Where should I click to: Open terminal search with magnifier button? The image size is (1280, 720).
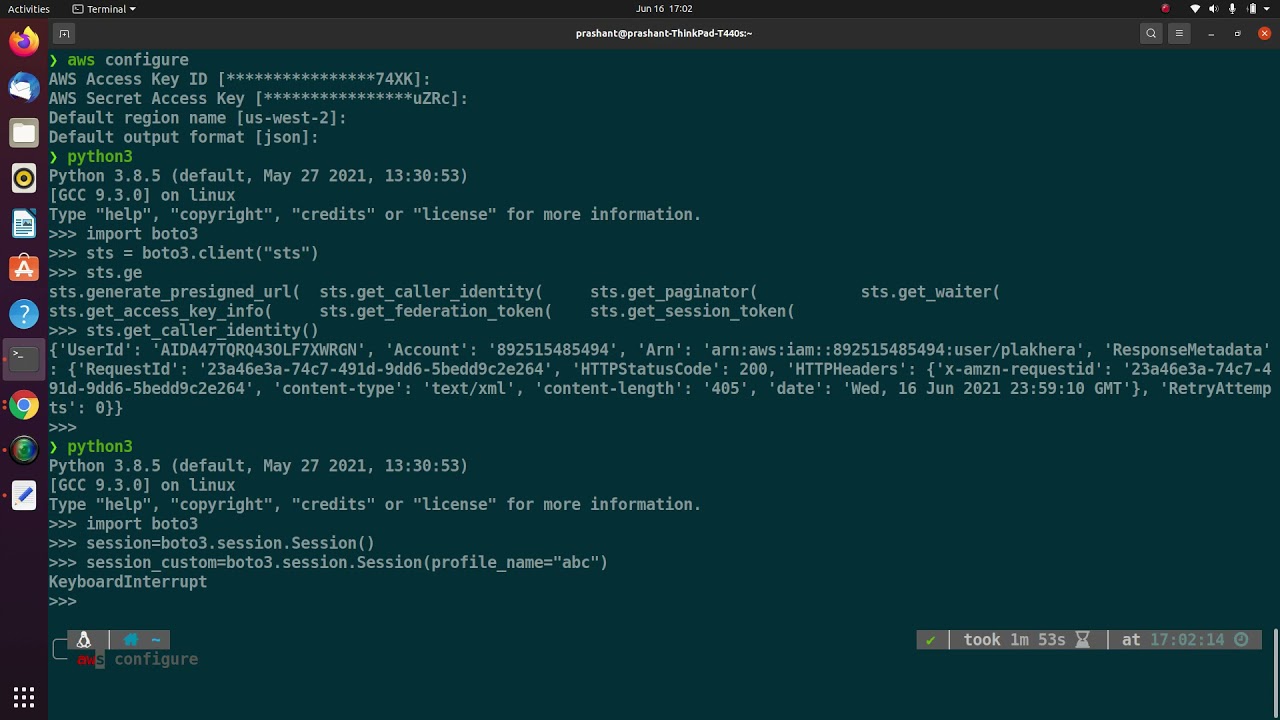coord(1151,33)
